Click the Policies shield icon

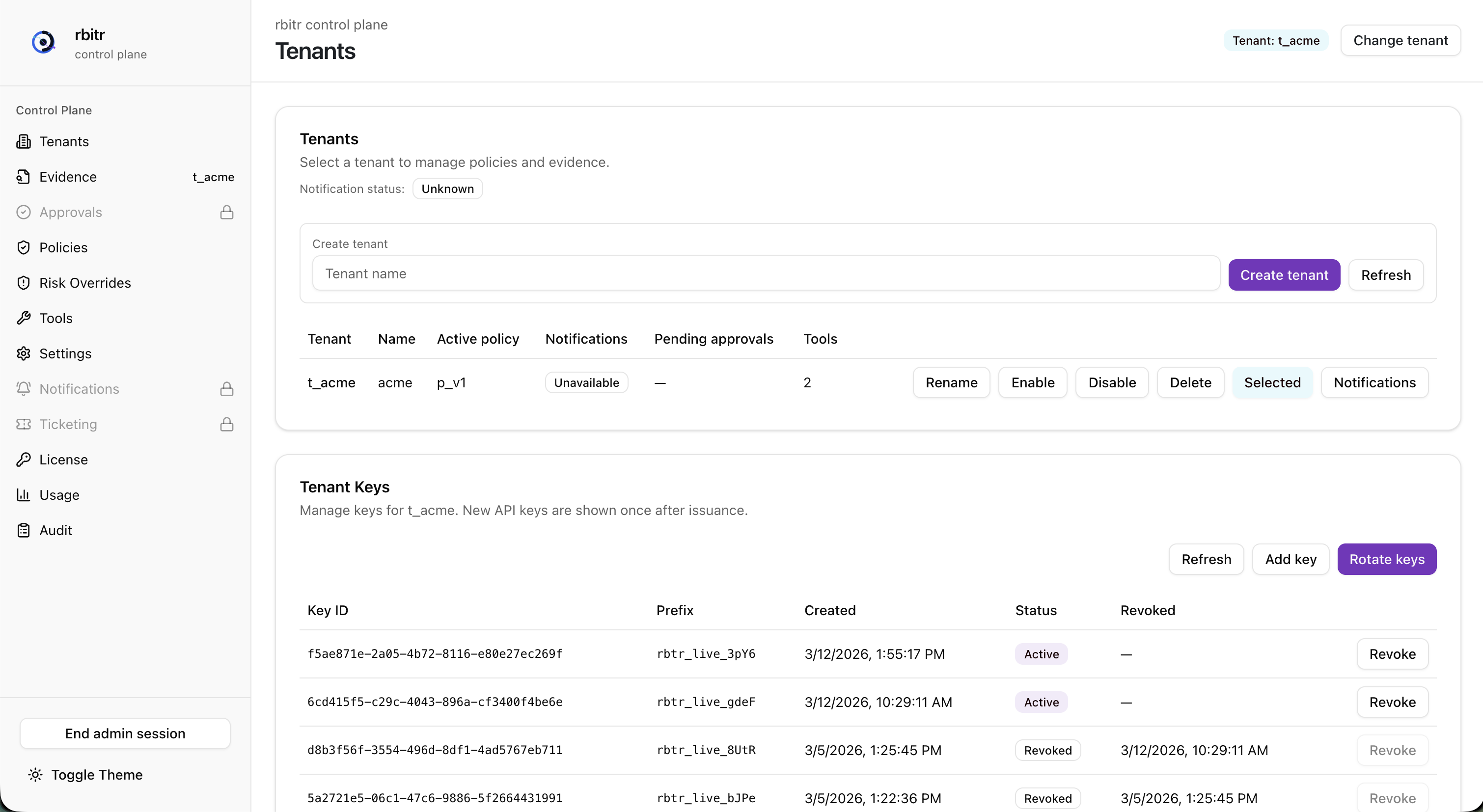24,247
